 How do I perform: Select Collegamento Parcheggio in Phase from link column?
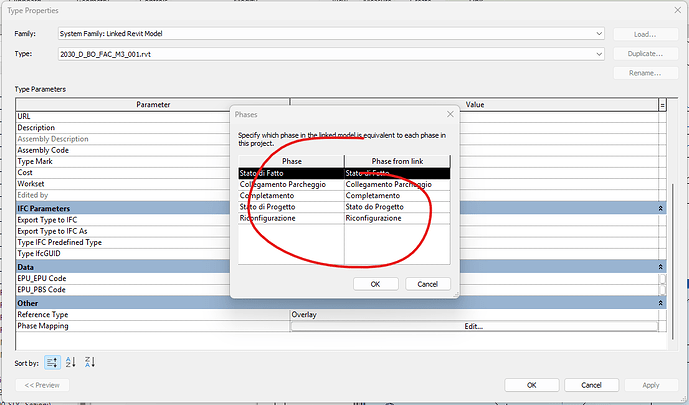[388, 184]
